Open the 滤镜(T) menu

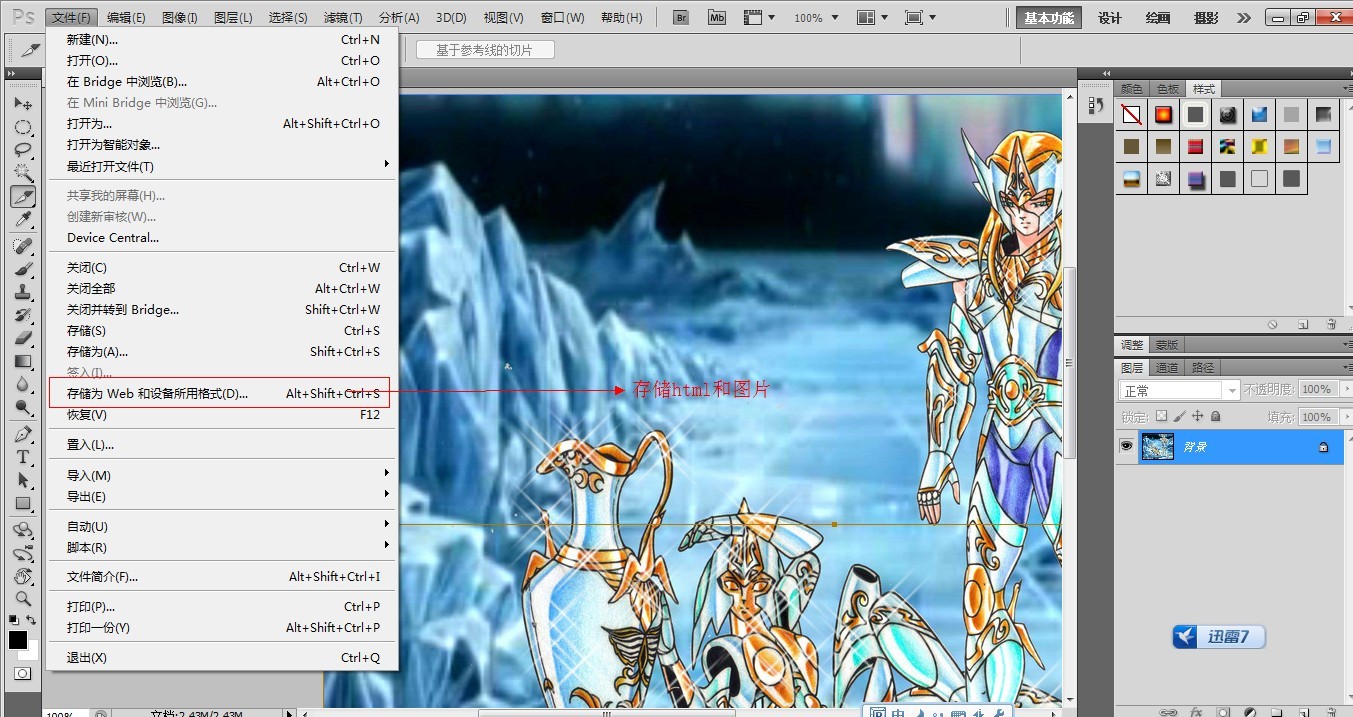point(343,18)
